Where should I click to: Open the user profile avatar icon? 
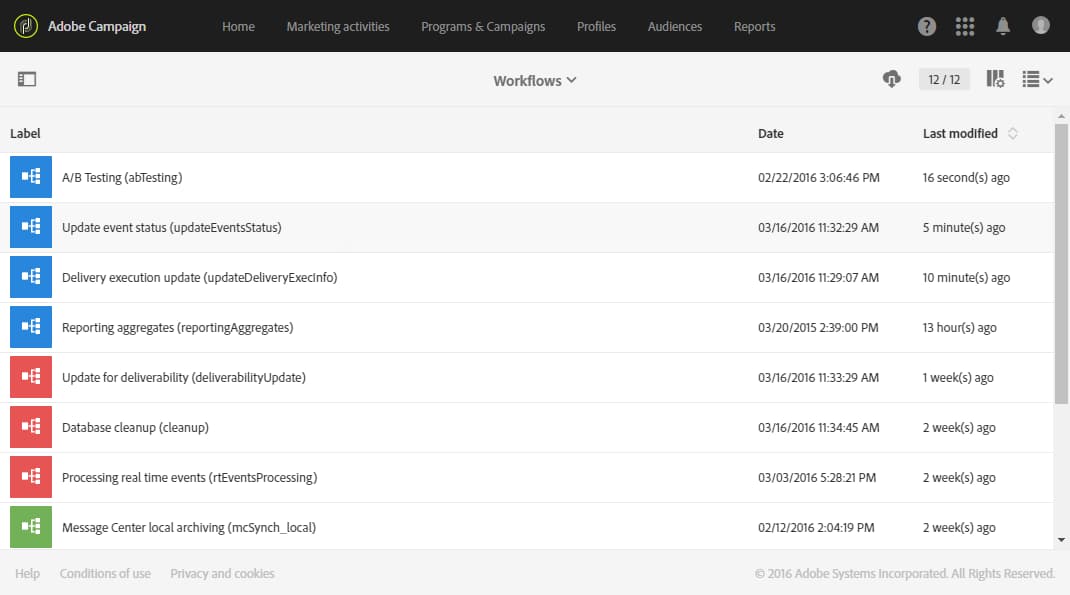(1040, 26)
